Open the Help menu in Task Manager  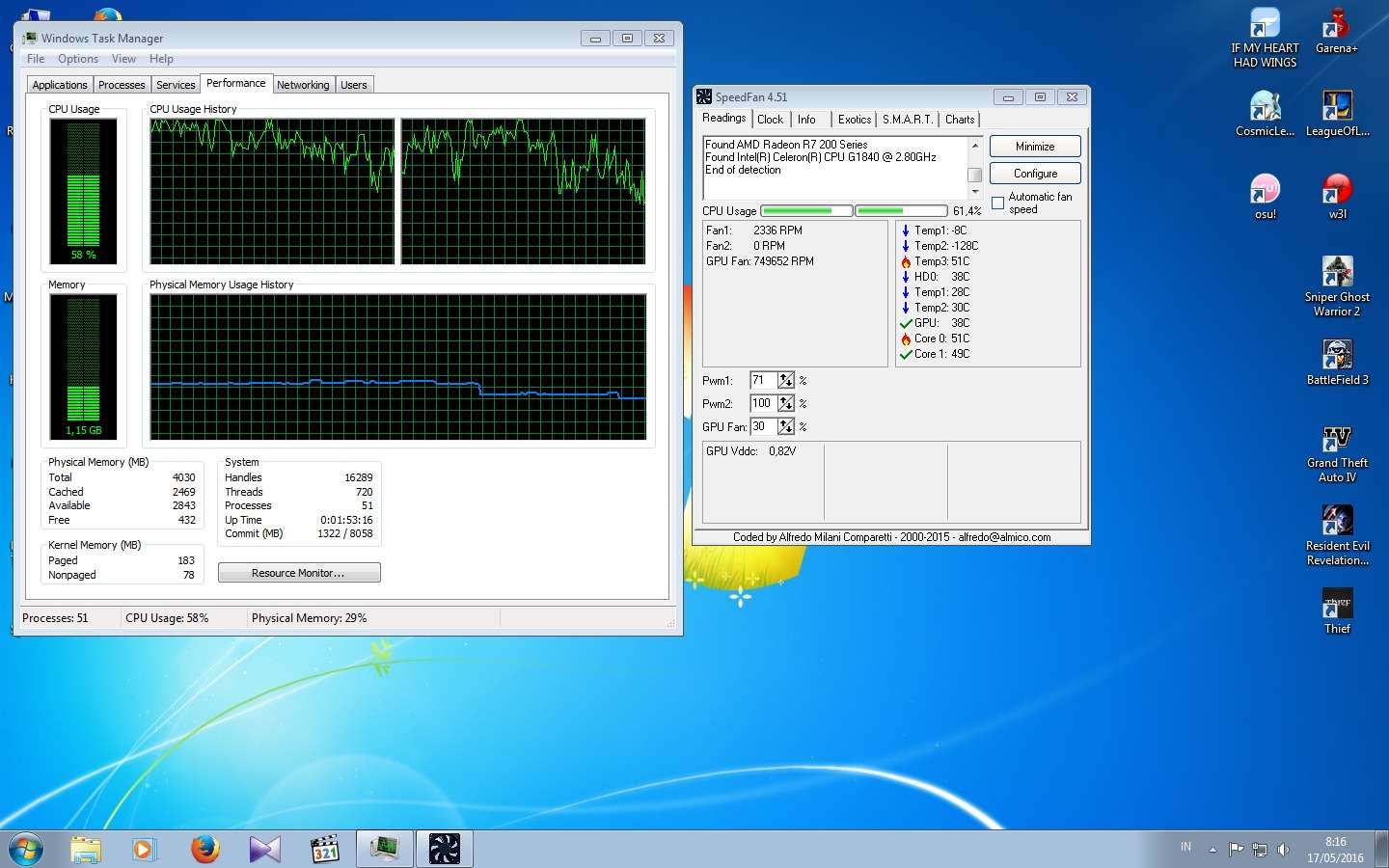point(161,59)
